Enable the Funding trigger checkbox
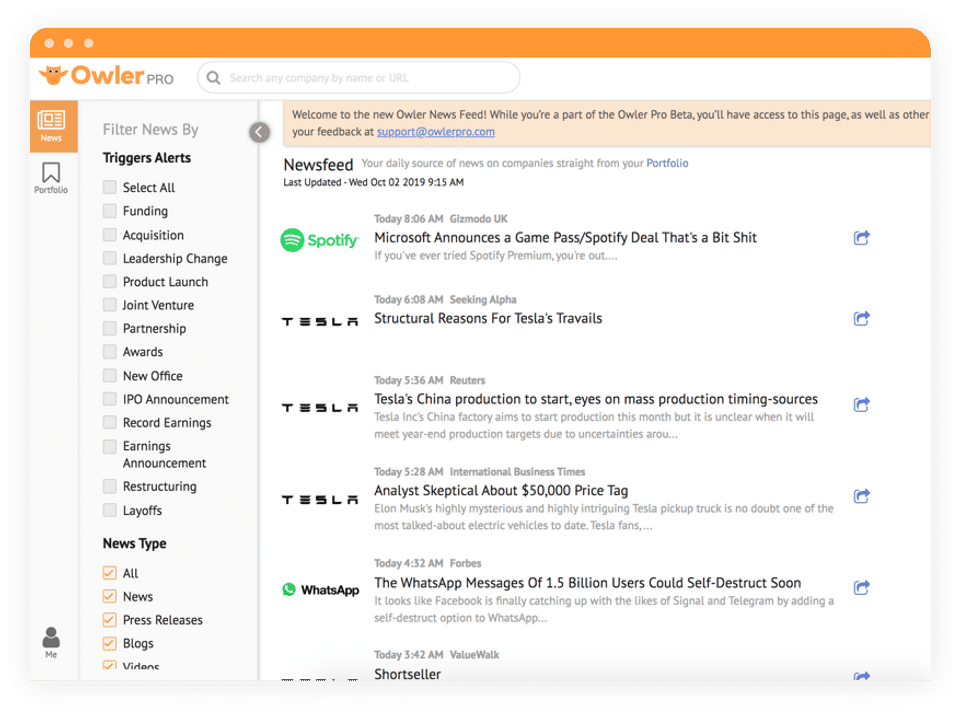The width and height of the screenshot is (960, 712). pos(110,211)
